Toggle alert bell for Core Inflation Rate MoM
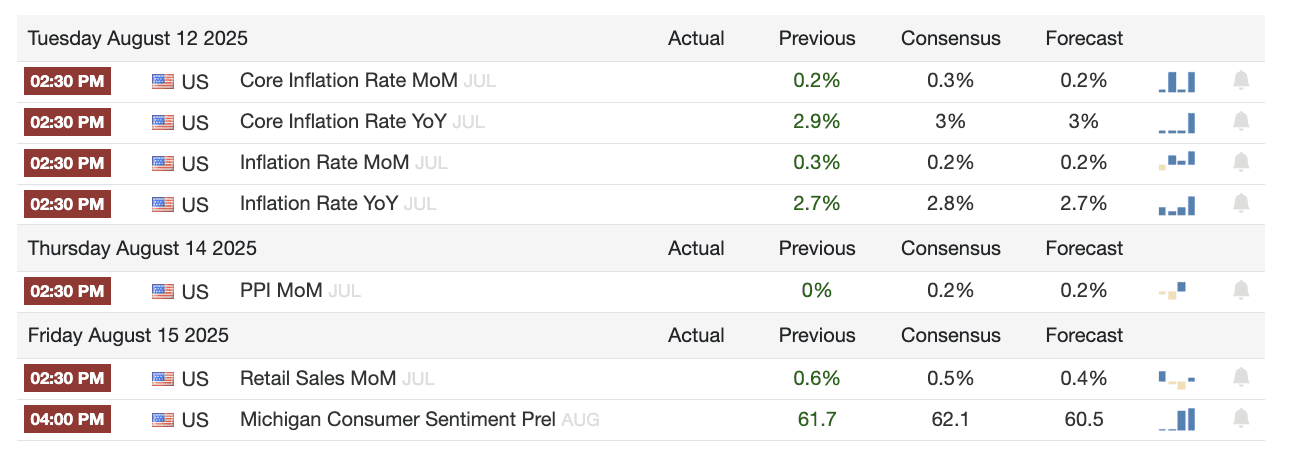The width and height of the screenshot is (1296, 474). click(1240, 81)
